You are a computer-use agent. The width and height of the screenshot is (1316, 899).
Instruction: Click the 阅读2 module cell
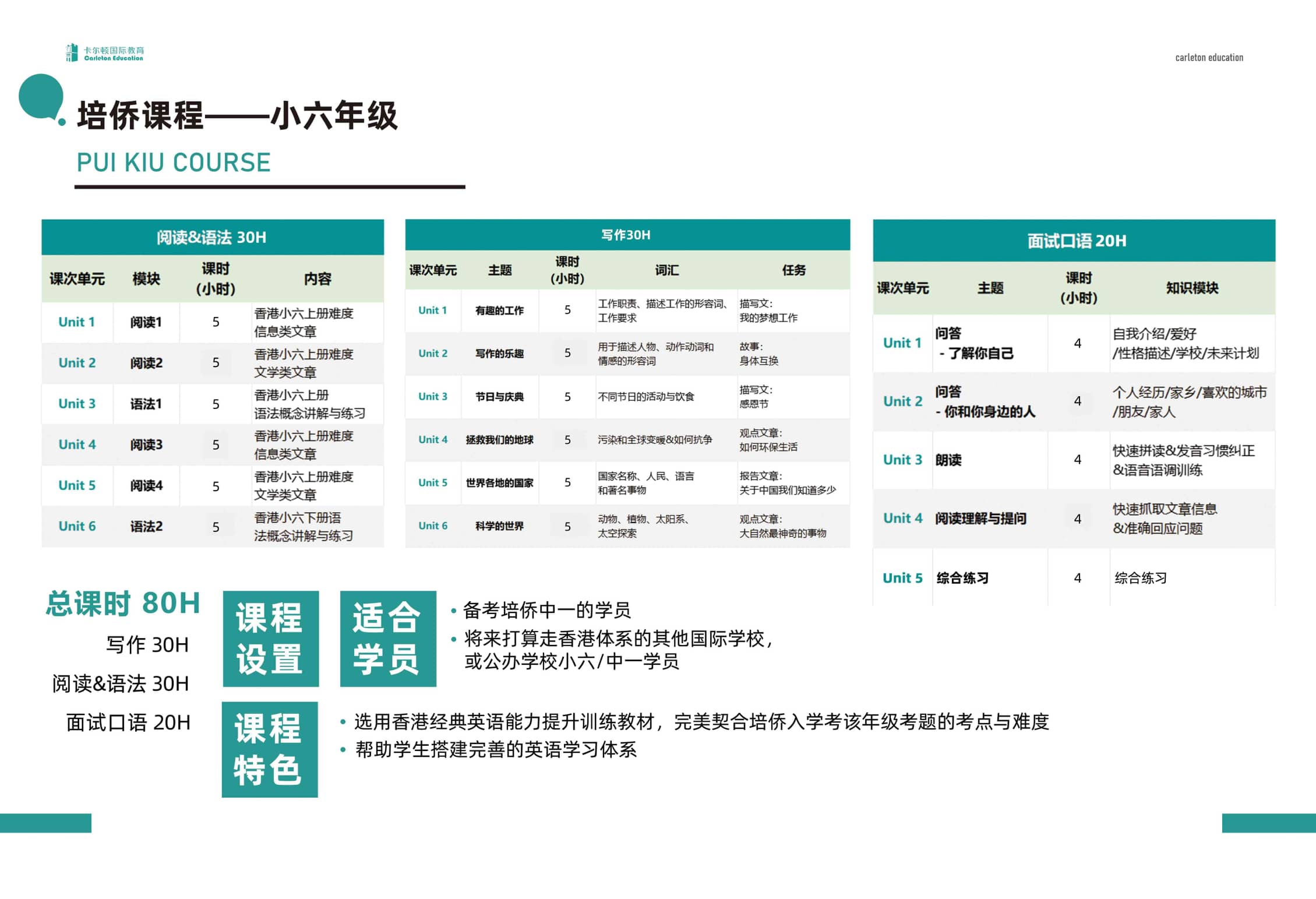click(x=146, y=363)
